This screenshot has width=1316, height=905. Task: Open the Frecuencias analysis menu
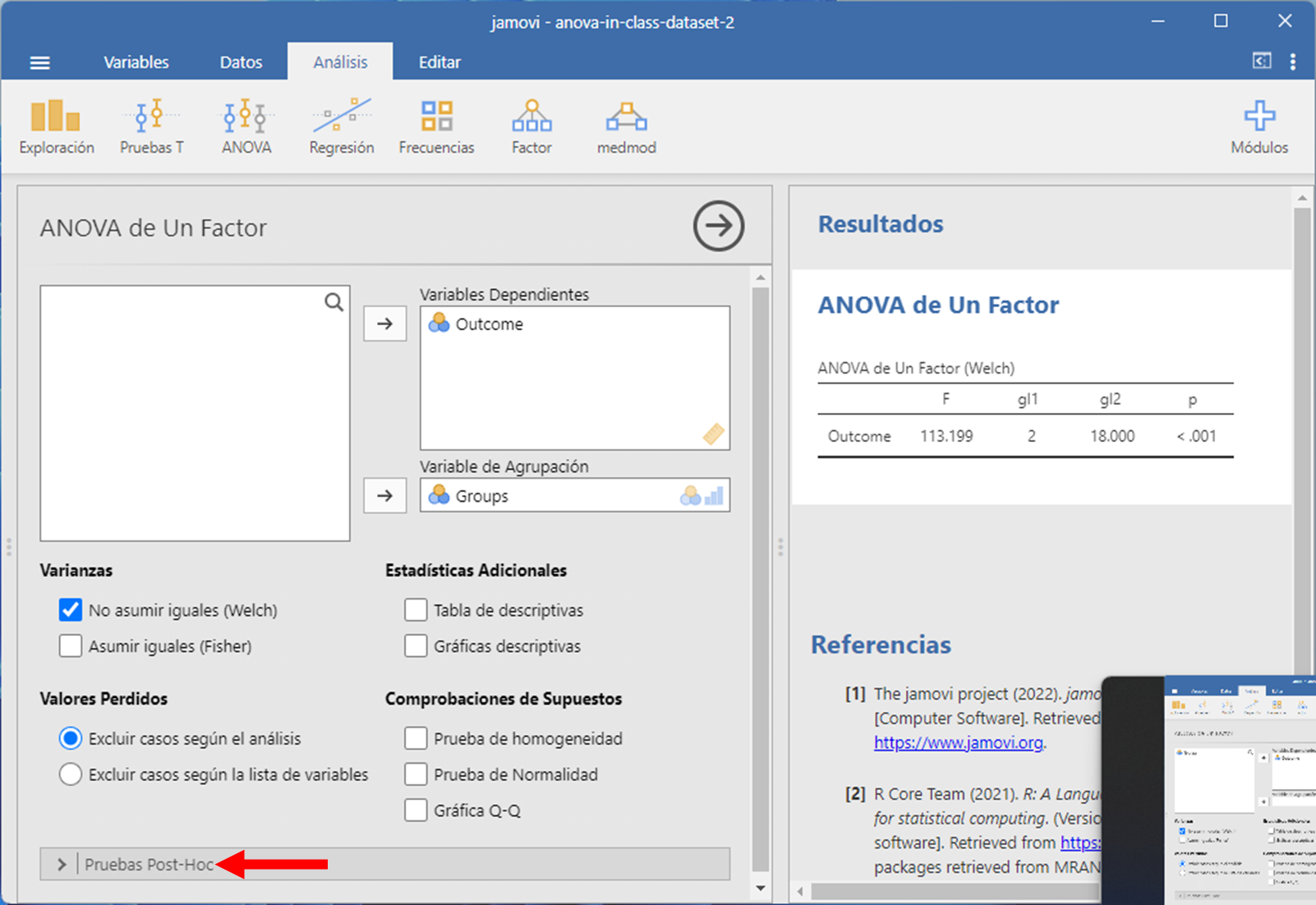[x=436, y=126]
